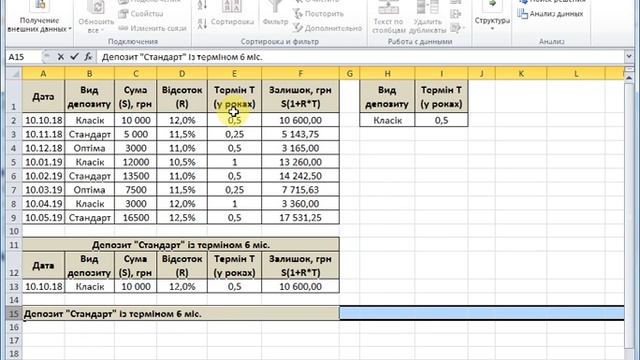640x360 pixels.
Task: Click the Класік criteria cell in column H
Action: tap(387, 120)
